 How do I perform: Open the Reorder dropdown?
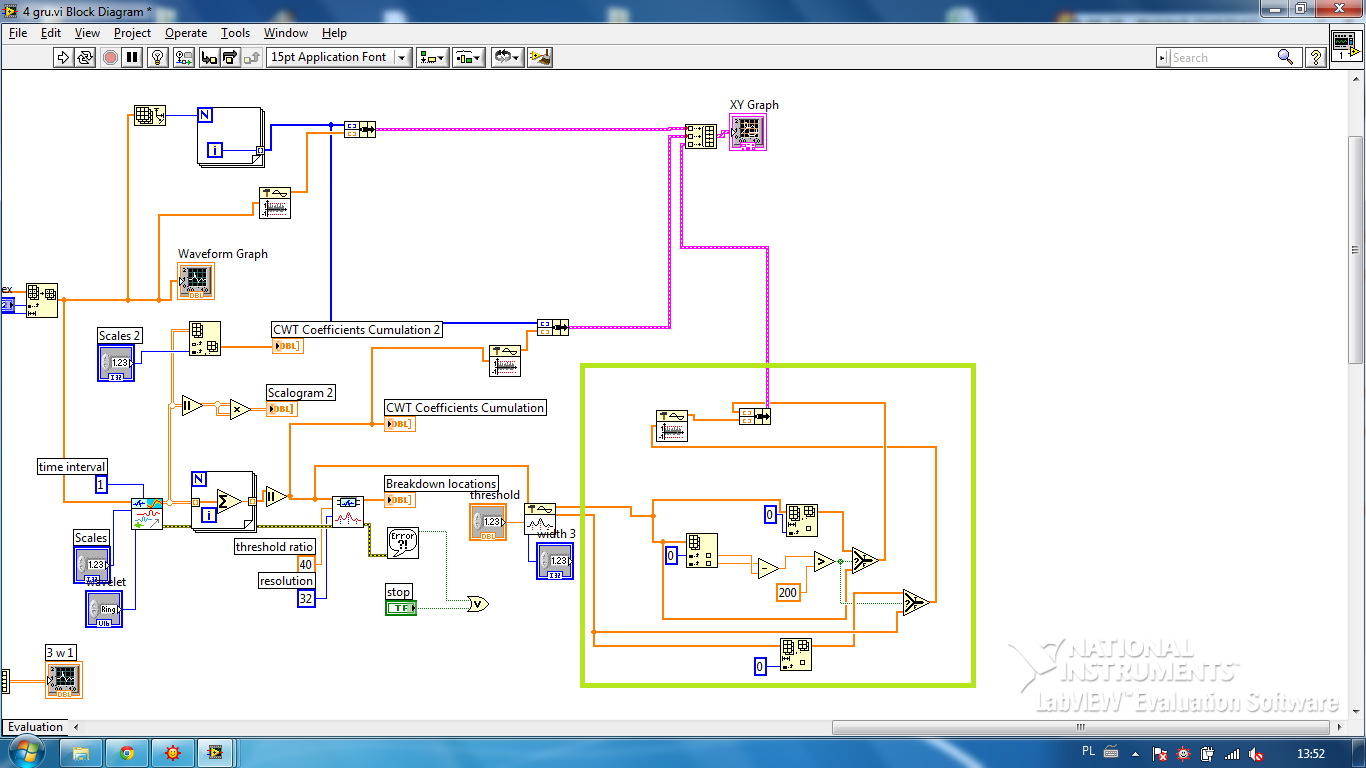507,57
